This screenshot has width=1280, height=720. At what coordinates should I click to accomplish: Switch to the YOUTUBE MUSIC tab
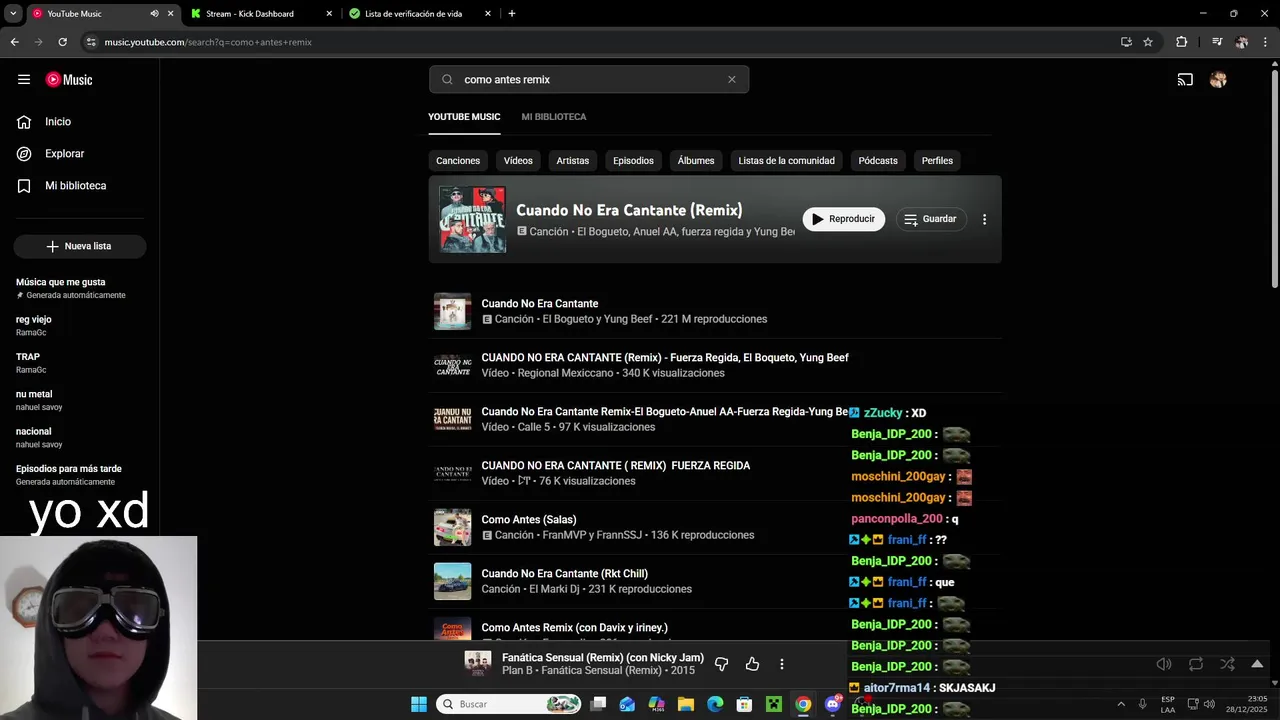coord(464,117)
